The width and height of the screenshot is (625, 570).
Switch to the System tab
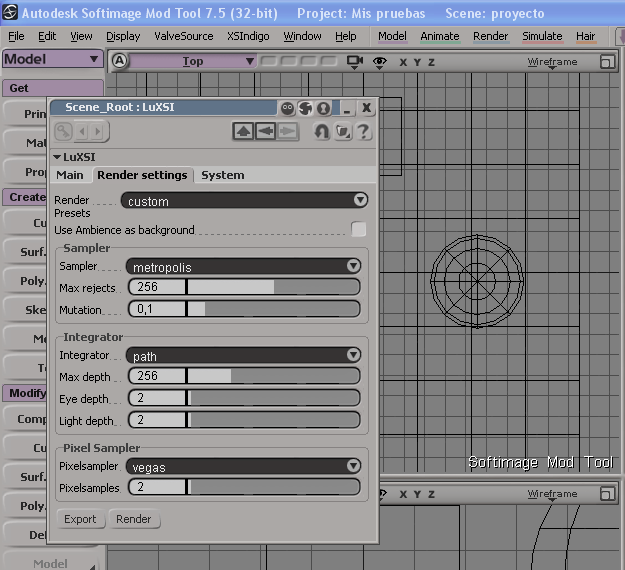[x=222, y=175]
